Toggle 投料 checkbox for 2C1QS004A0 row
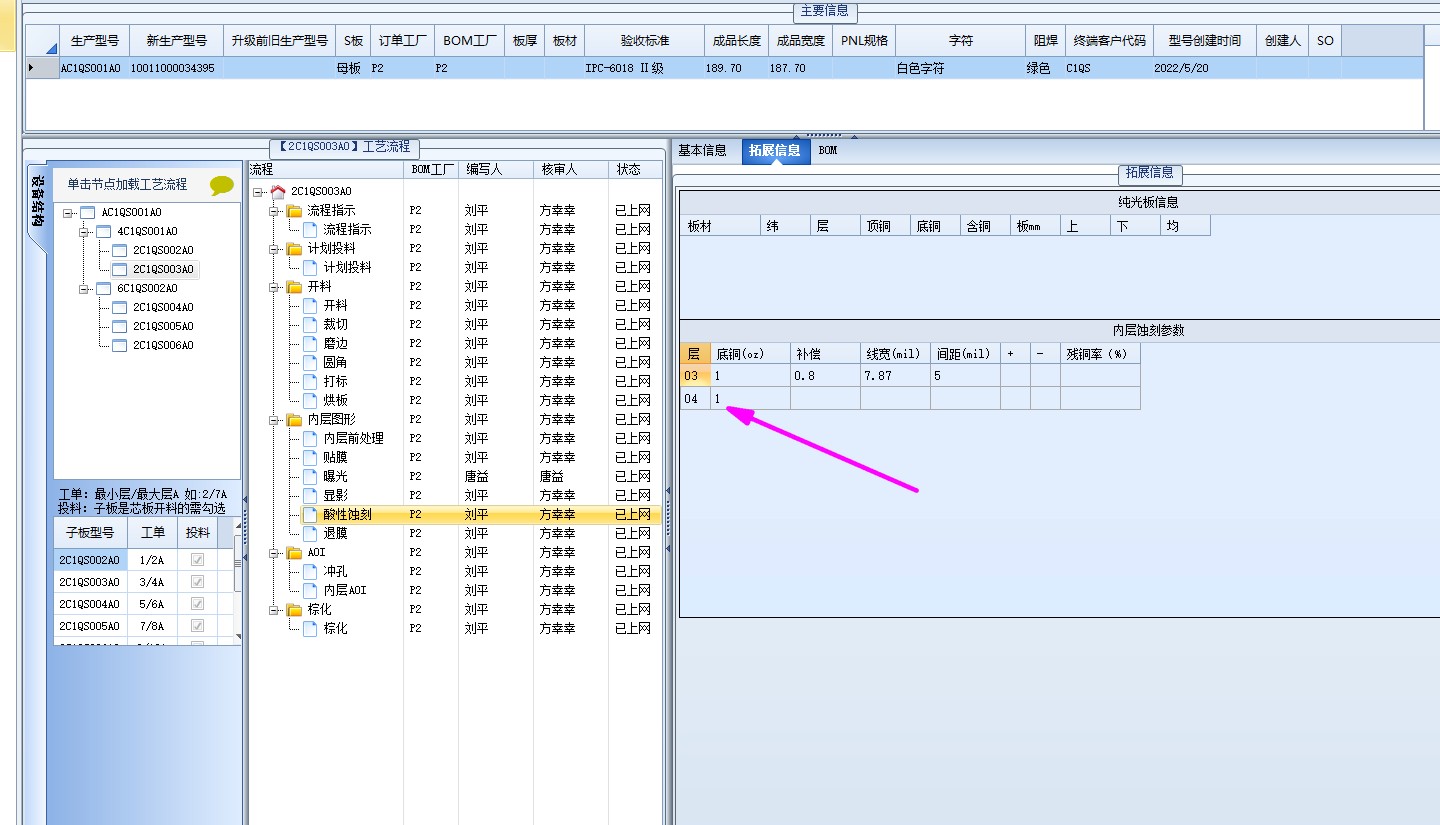The width and height of the screenshot is (1440, 825). pyautogui.click(x=197, y=604)
